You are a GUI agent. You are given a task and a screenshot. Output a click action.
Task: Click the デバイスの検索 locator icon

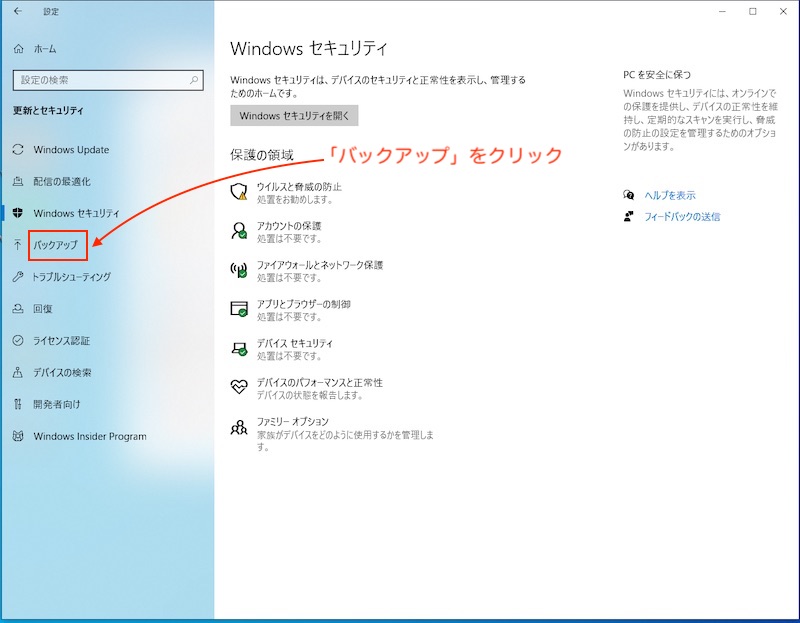[x=18, y=372]
